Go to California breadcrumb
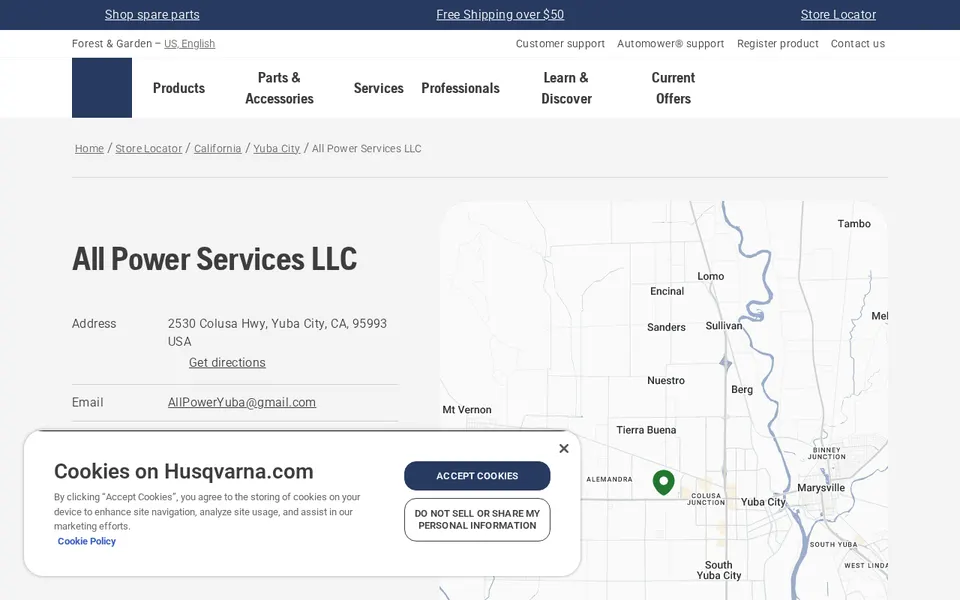 click(217, 148)
